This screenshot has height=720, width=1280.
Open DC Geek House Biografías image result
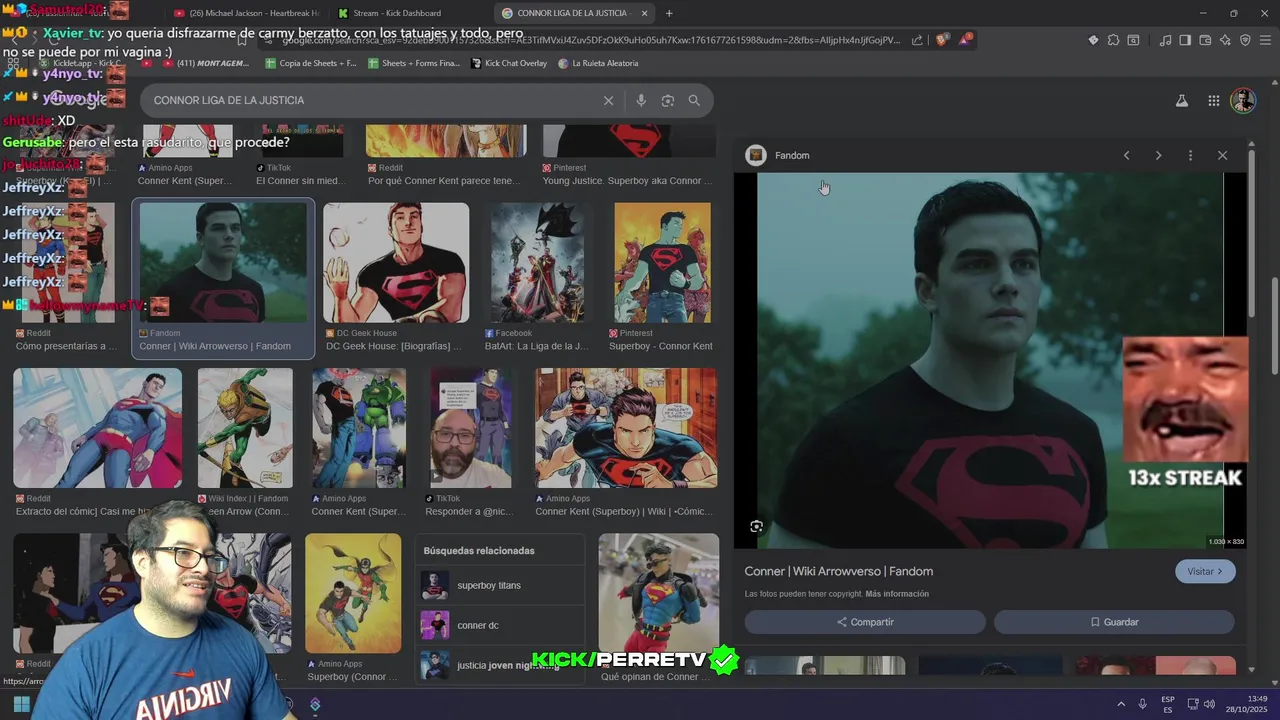[396, 262]
